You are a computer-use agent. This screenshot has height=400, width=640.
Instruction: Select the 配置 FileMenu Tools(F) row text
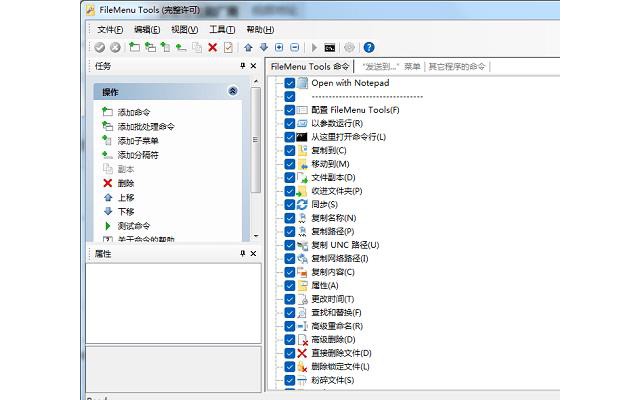pos(355,110)
